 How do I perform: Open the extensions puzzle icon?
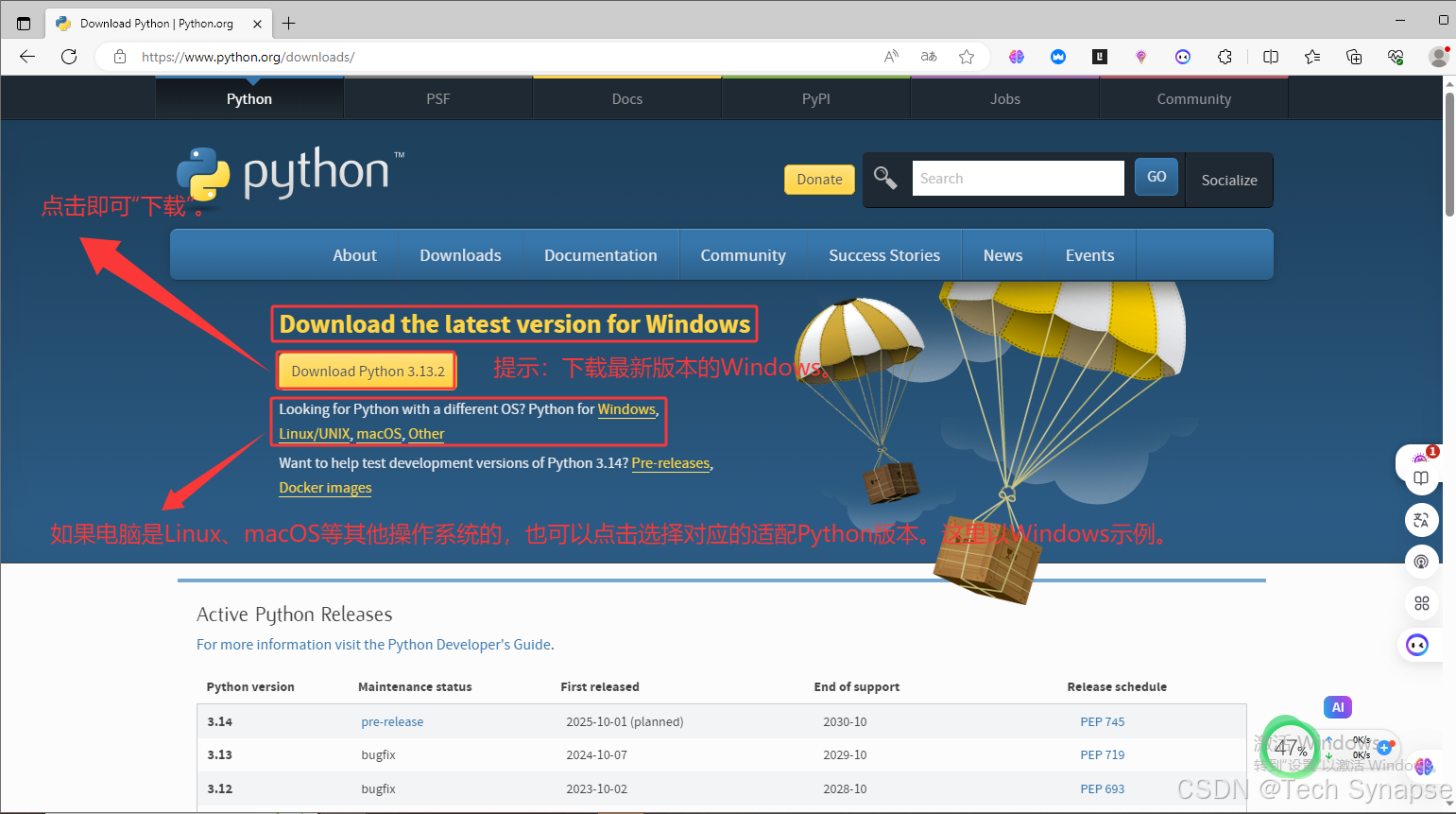click(1225, 57)
